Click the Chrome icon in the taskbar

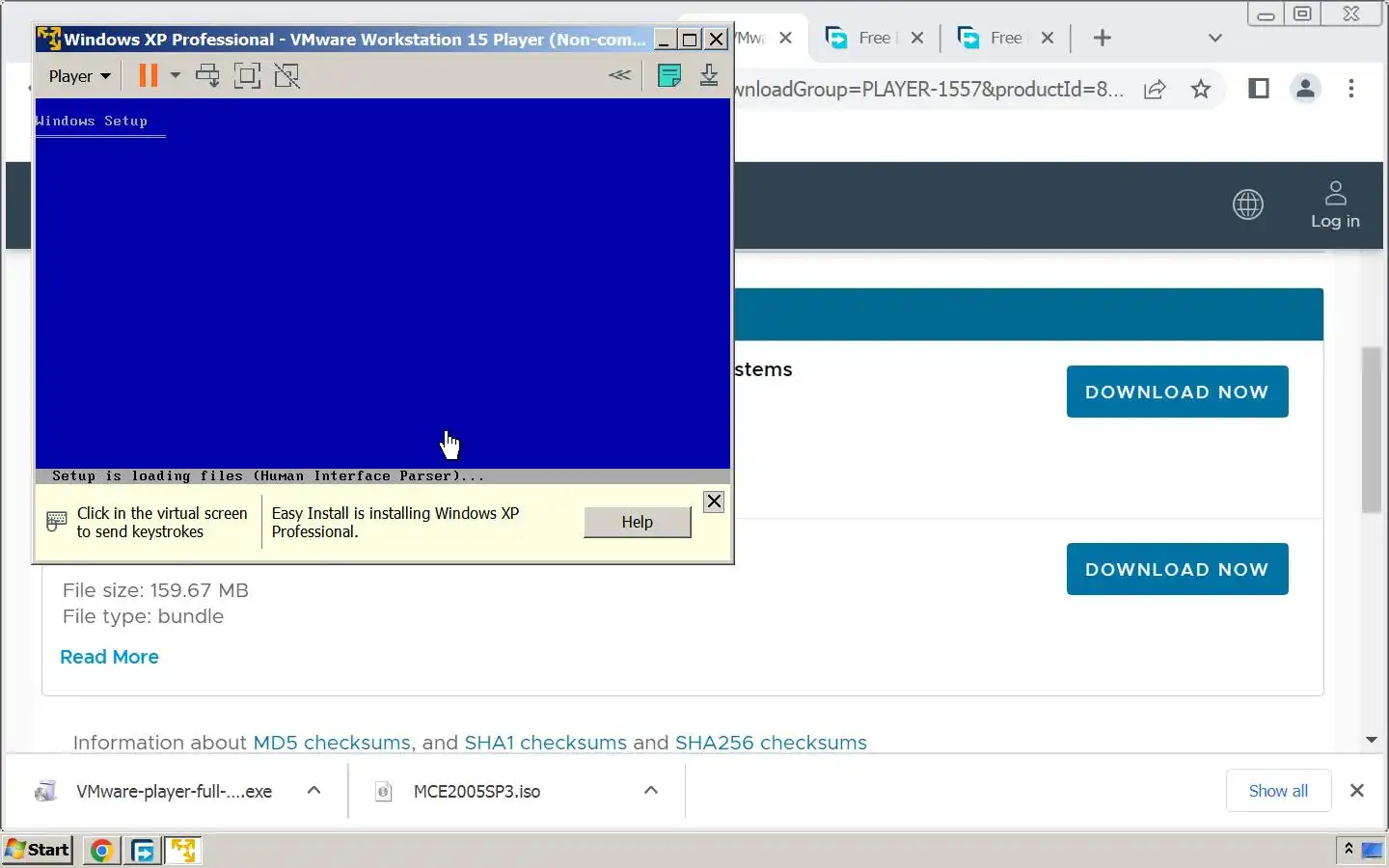[x=101, y=851]
